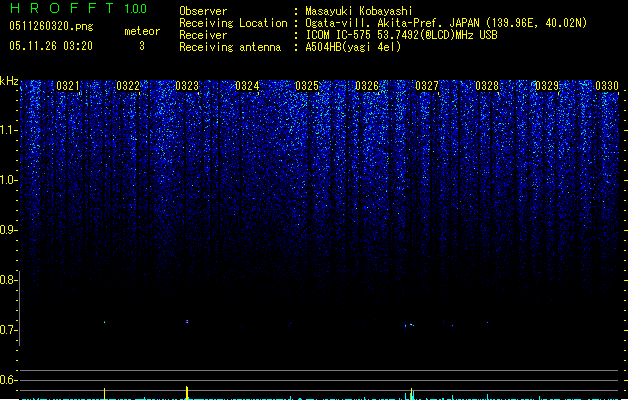Click the 0321 time marker
Screen dimensions: 629x400
(x=68, y=86)
